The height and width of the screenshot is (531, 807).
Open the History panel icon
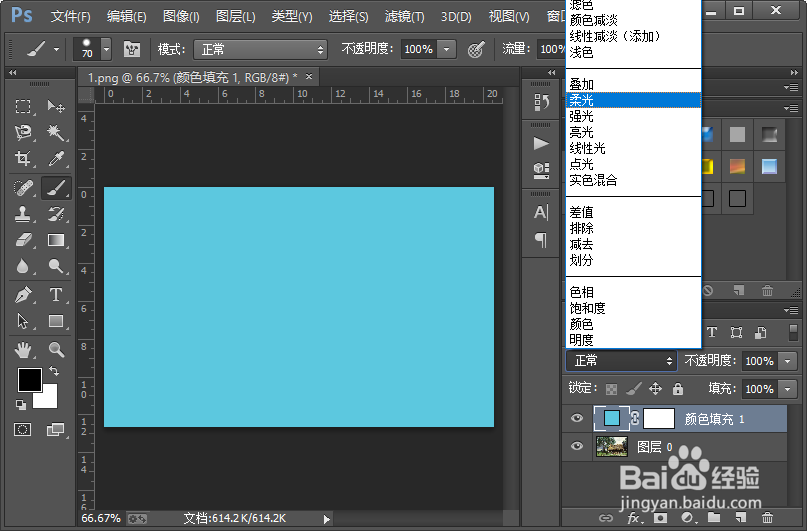coord(541,102)
